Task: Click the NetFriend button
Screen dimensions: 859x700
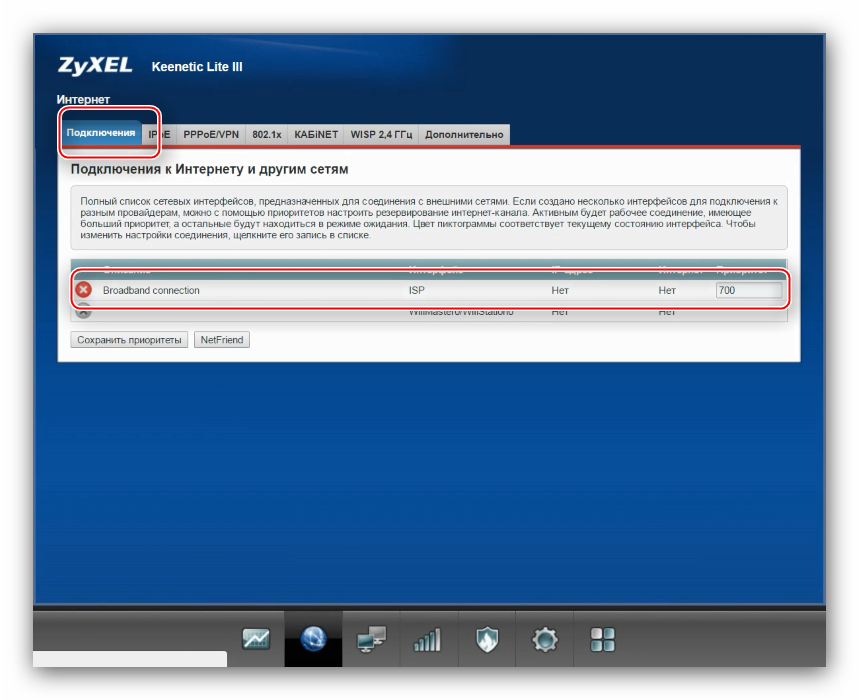Action: (222, 340)
